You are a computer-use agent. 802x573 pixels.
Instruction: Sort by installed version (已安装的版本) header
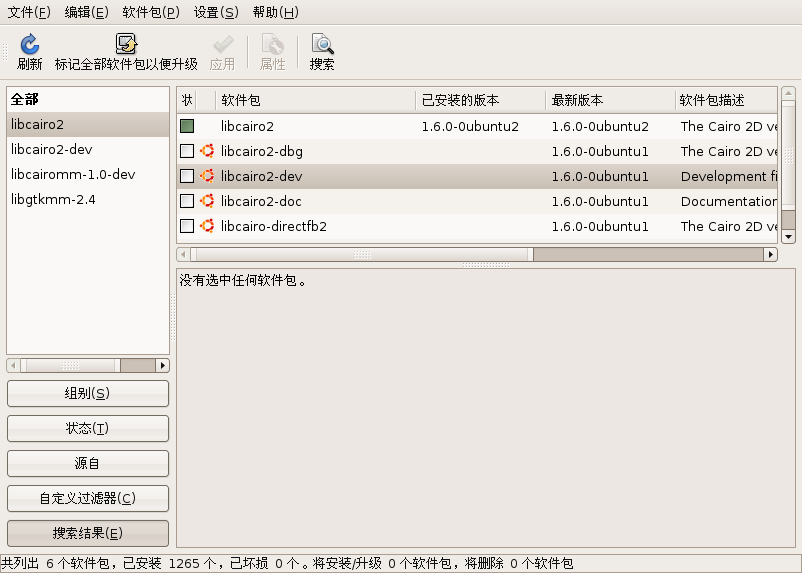tap(481, 100)
